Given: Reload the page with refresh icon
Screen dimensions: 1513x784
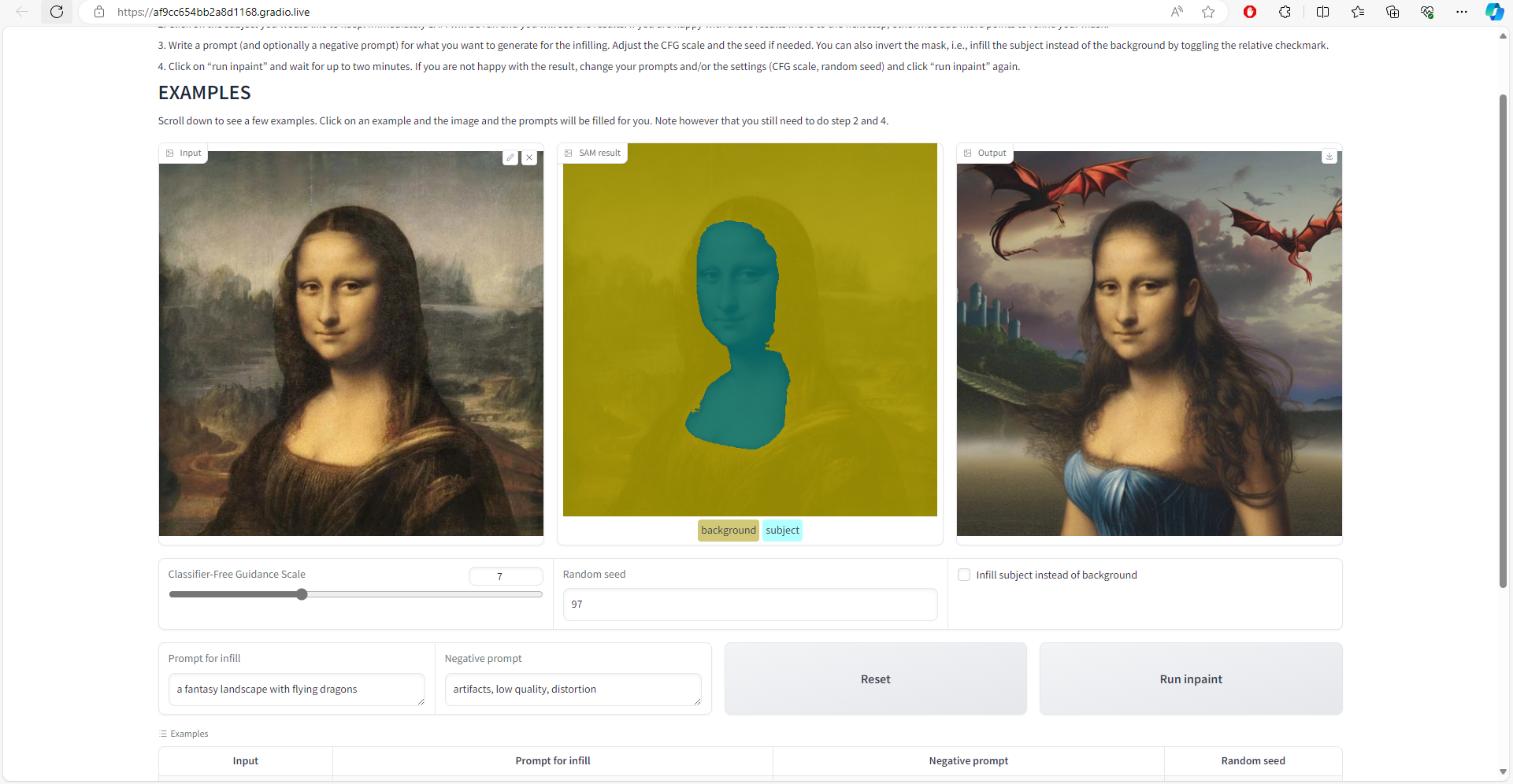Looking at the screenshot, I should point(57,12).
